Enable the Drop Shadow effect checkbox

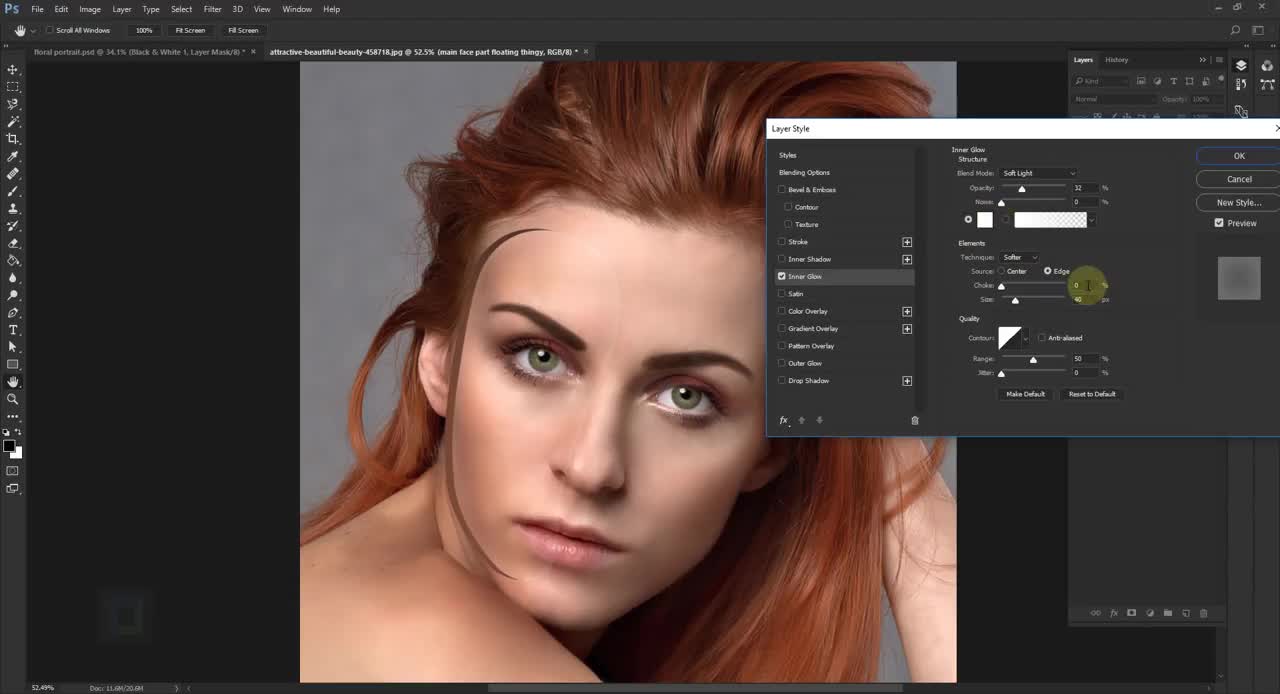[x=782, y=381]
